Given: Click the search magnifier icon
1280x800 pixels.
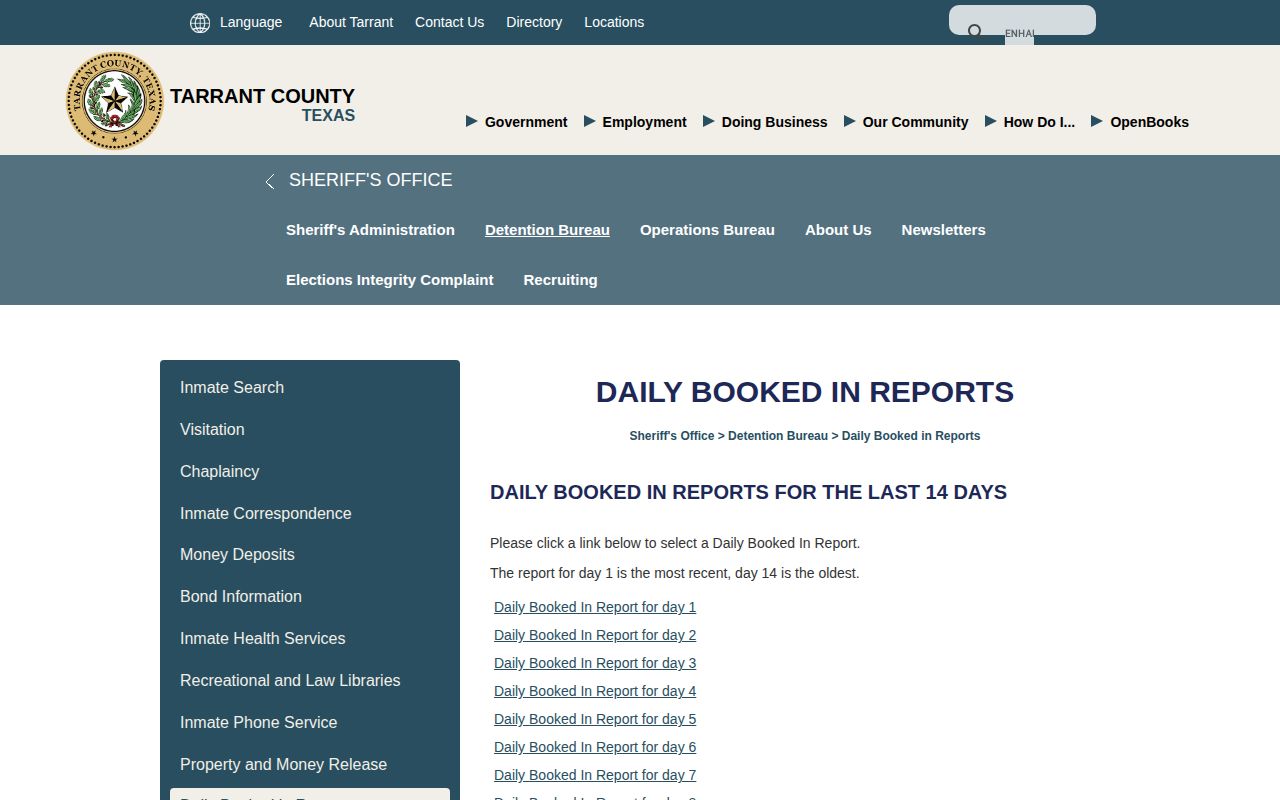Looking at the screenshot, I should point(975,31).
